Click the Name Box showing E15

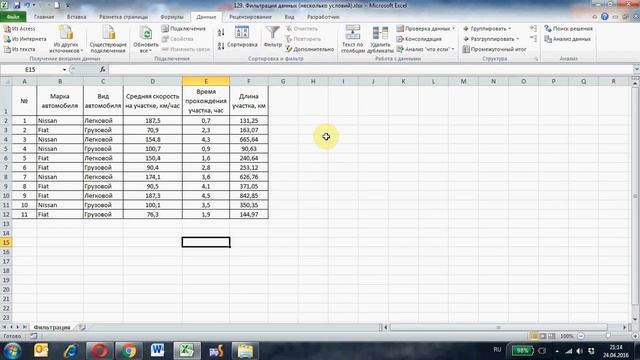[x=31, y=70]
